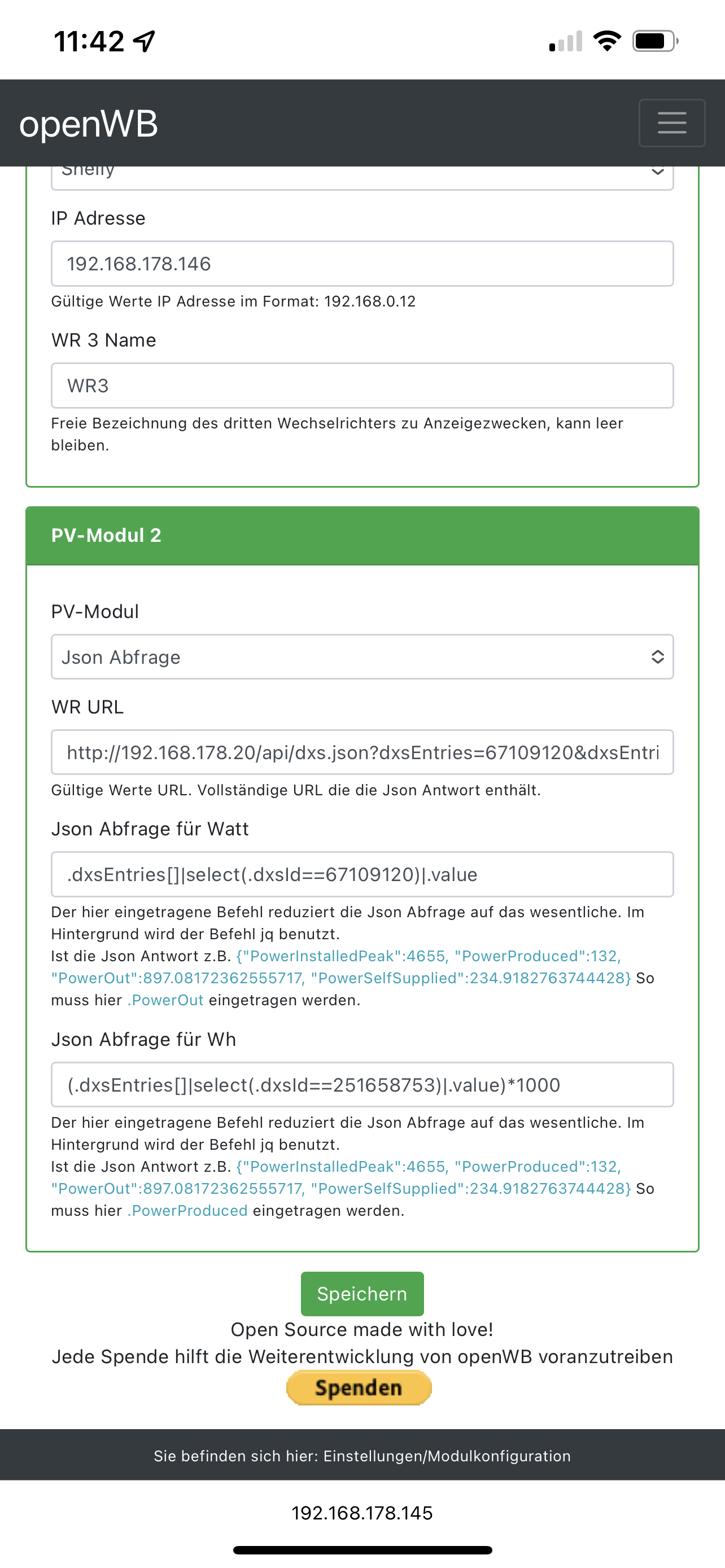Image resolution: width=725 pixels, height=1568 pixels.
Task: Tap the Wi-Fi status icon
Action: point(607,41)
